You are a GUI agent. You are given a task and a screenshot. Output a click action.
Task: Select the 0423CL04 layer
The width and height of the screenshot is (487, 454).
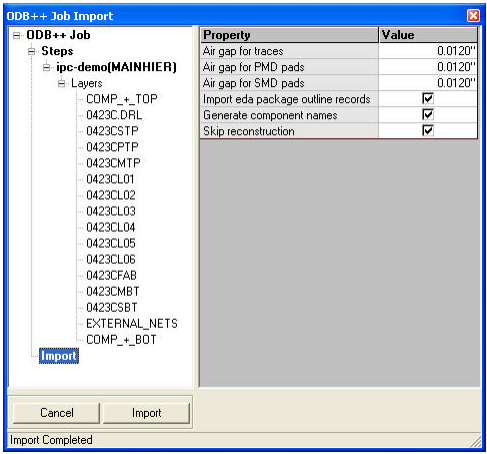111,227
